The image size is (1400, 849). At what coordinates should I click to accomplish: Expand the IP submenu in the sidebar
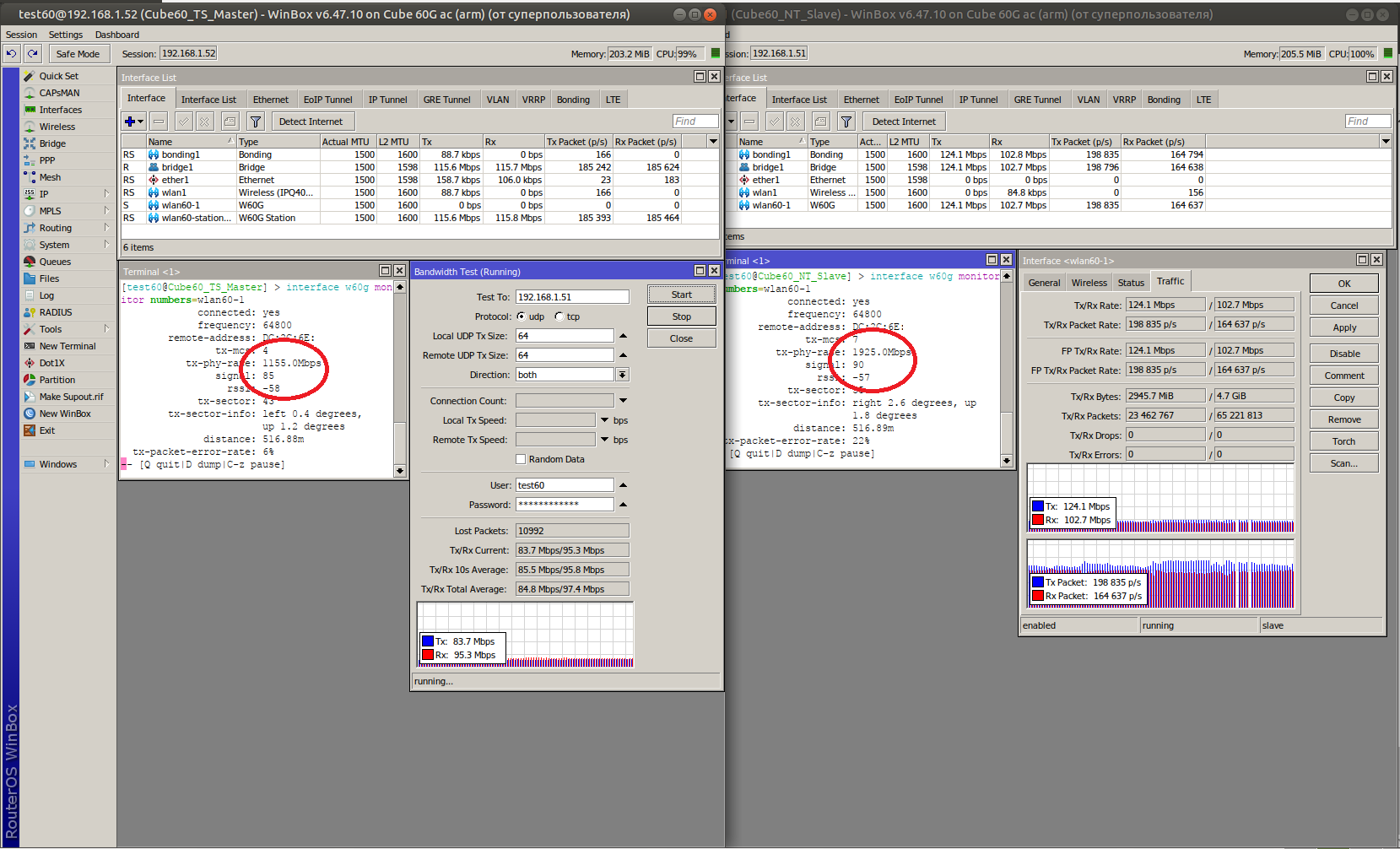point(106,194)
